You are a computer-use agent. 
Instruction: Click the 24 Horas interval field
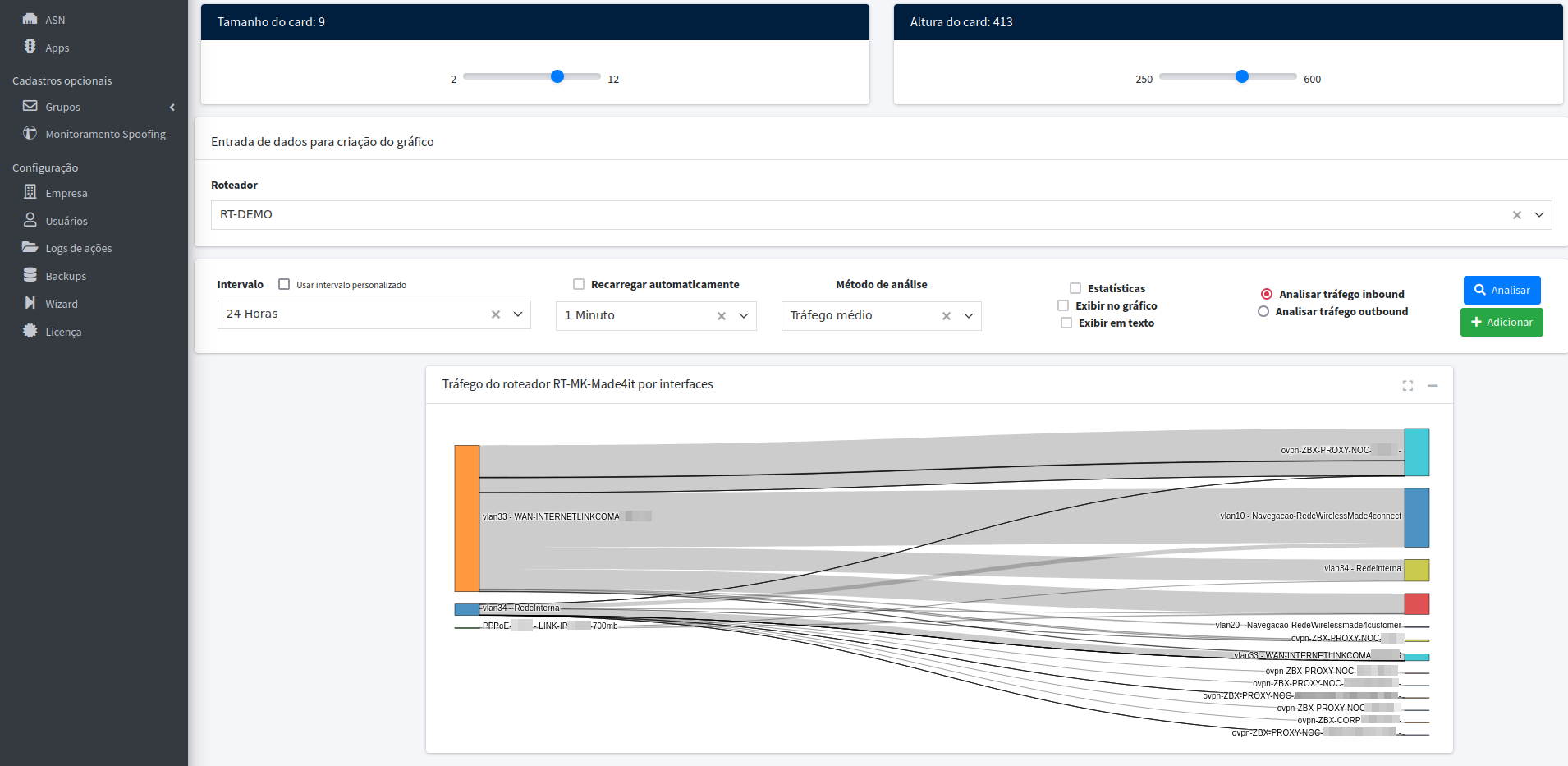[x=374, y=314]
